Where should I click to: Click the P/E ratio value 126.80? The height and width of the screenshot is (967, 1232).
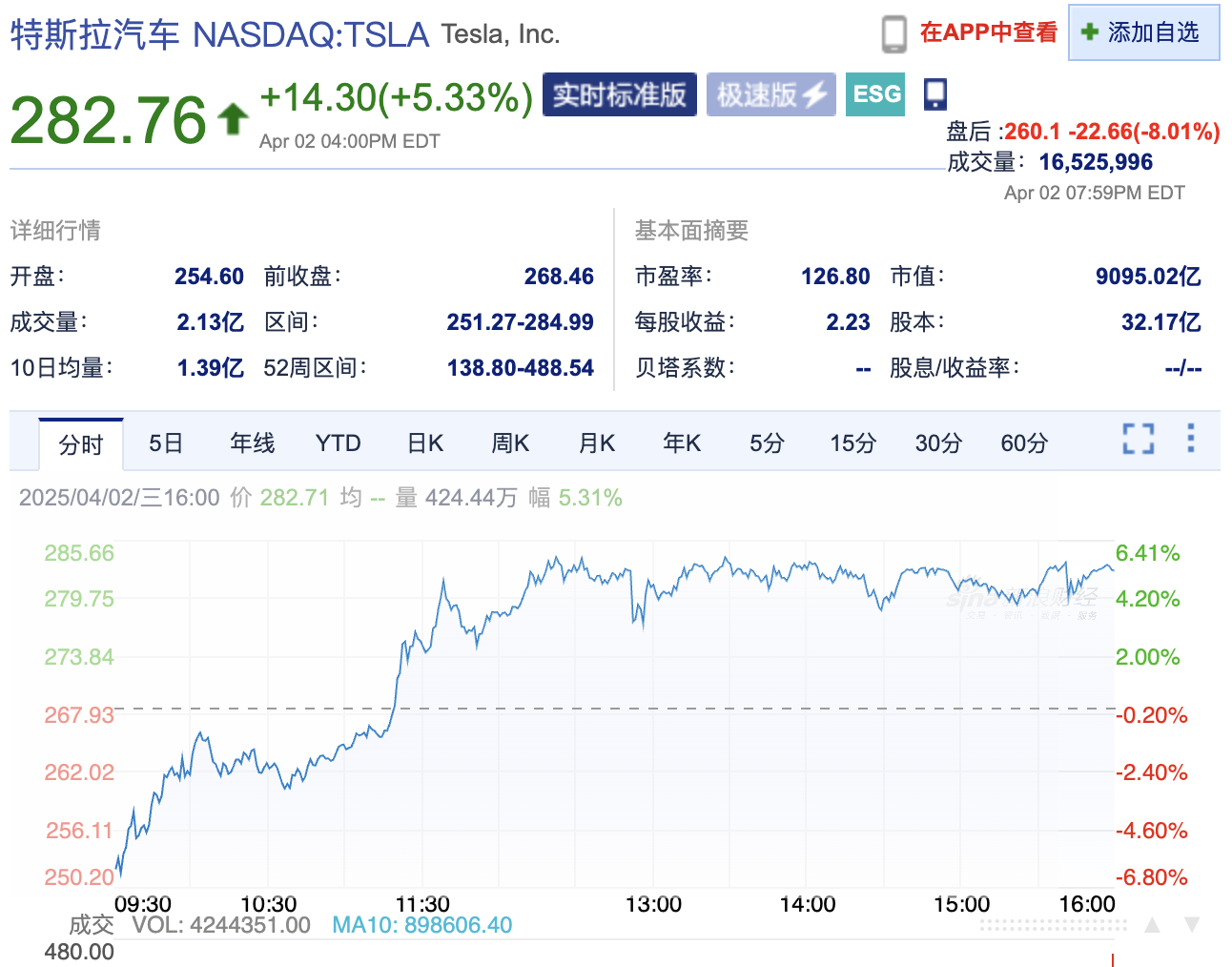(x=835, y=277)
